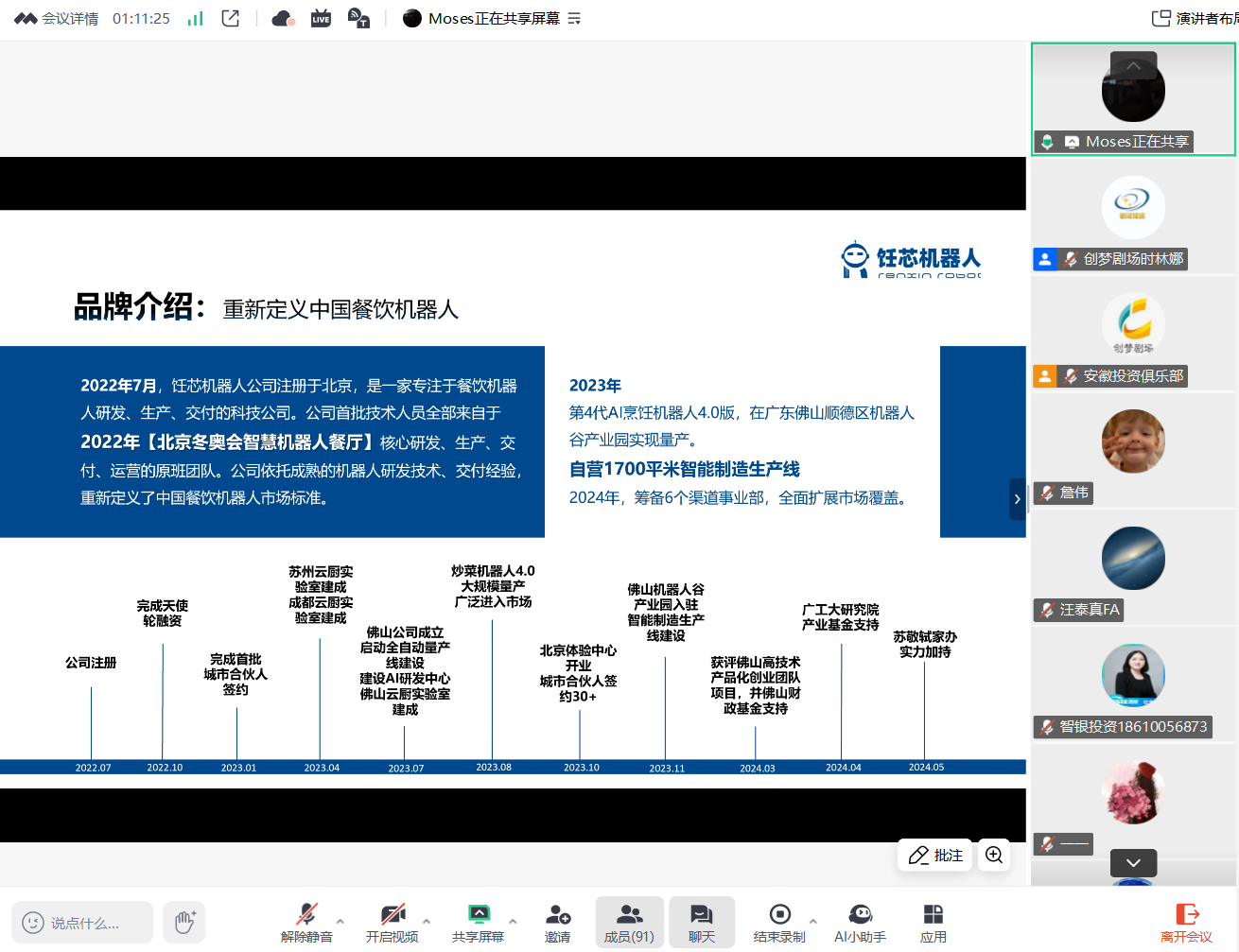This screenshot has width=1239, height=952.
Task: Open 应用 apps menu
Action: [934, 922]
